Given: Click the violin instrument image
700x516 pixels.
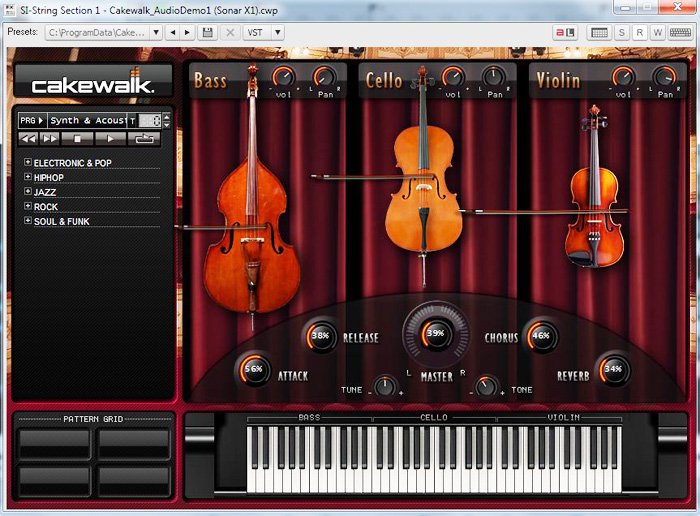Looking at the screenshot, I should [x=594, y=187].
